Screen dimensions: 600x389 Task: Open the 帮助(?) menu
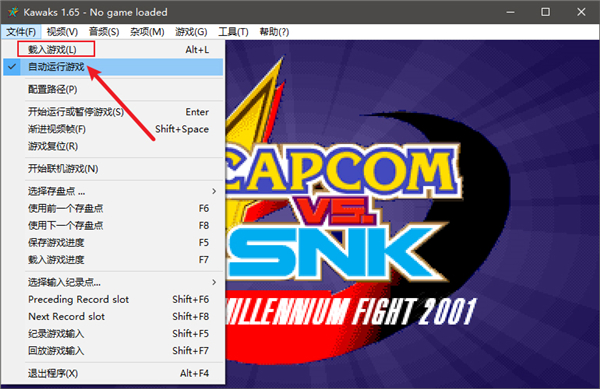click(x=274, y=32)
